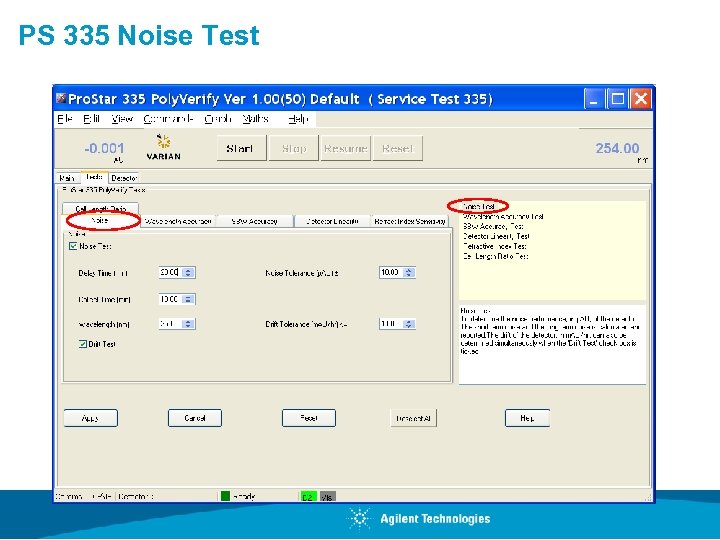Click the Resume button
Viewport: 720px width, 540px height.
(x=345, y=148)
